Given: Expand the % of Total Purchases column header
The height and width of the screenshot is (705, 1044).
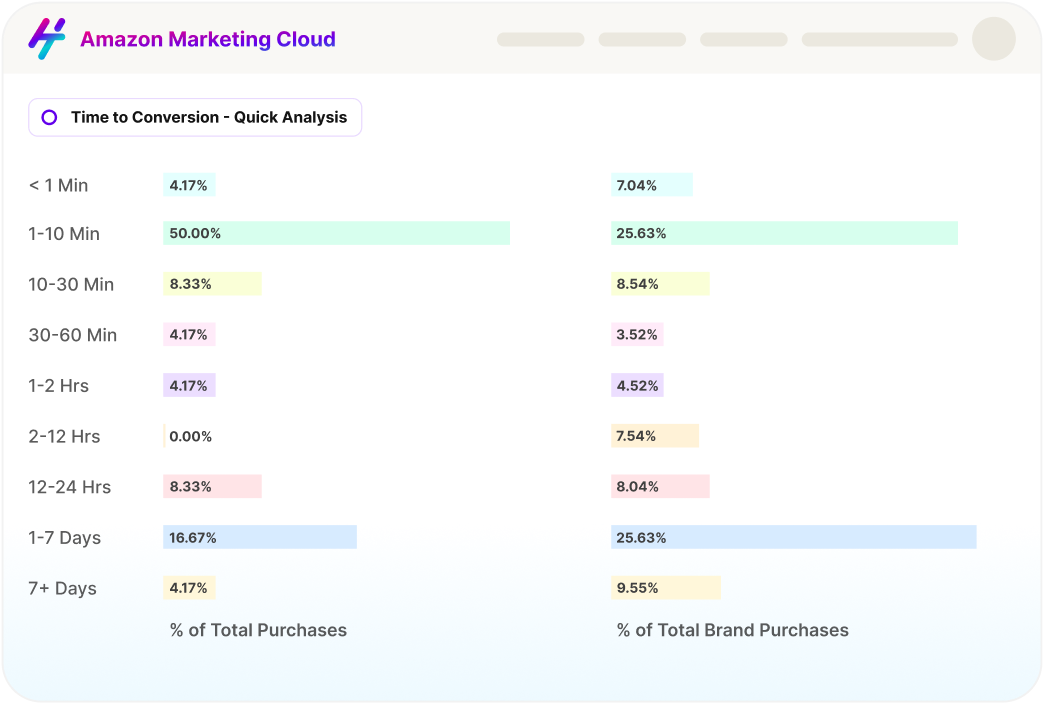Looking at the screenshot, I should pos(257,630).
